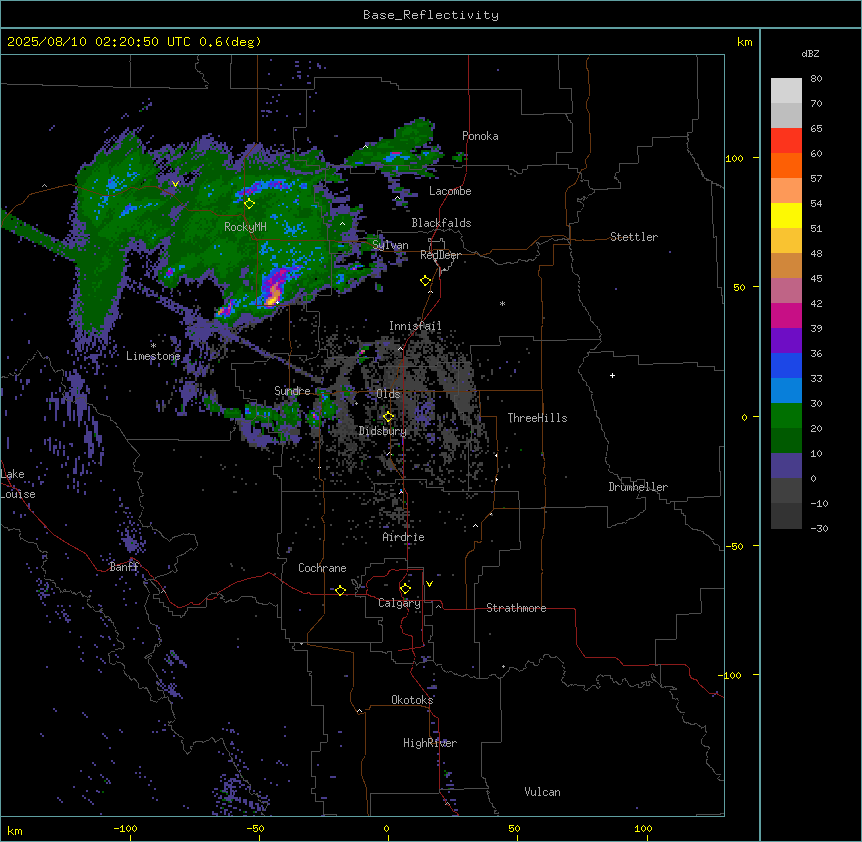Click the Okotoks town label
The image size is (862, 842).
412,700
